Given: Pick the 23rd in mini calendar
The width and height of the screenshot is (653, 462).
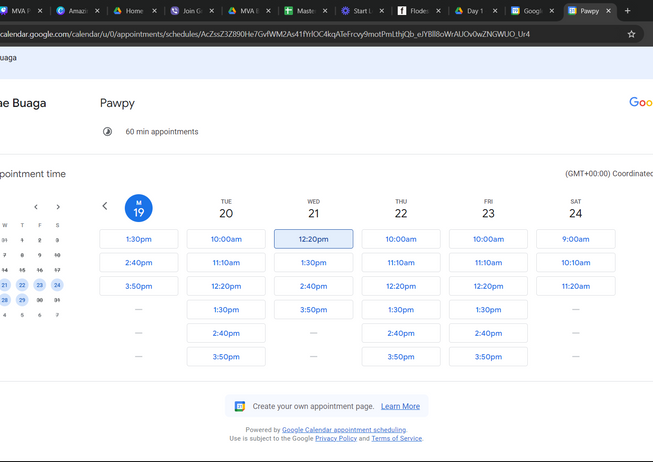Looking at the screenshot, I should (x=40, y=285).
